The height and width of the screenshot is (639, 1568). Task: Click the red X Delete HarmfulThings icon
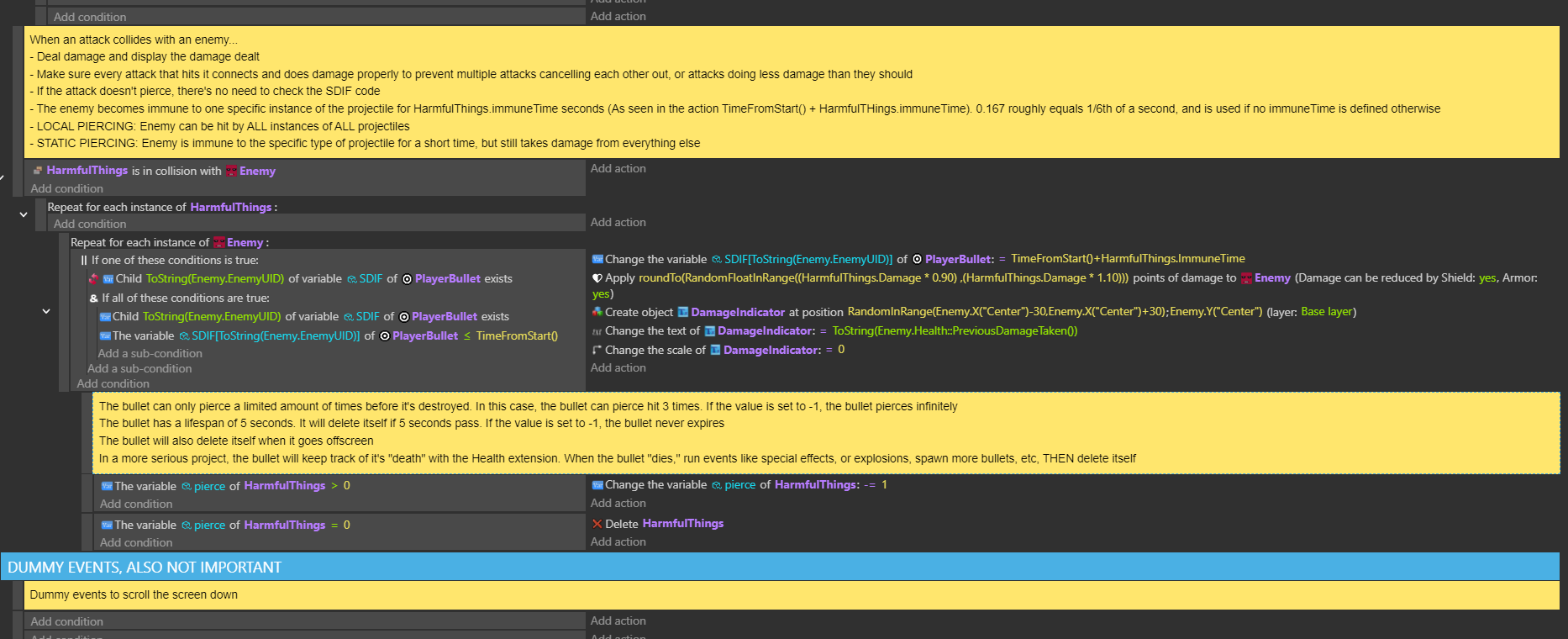point(597,524)
